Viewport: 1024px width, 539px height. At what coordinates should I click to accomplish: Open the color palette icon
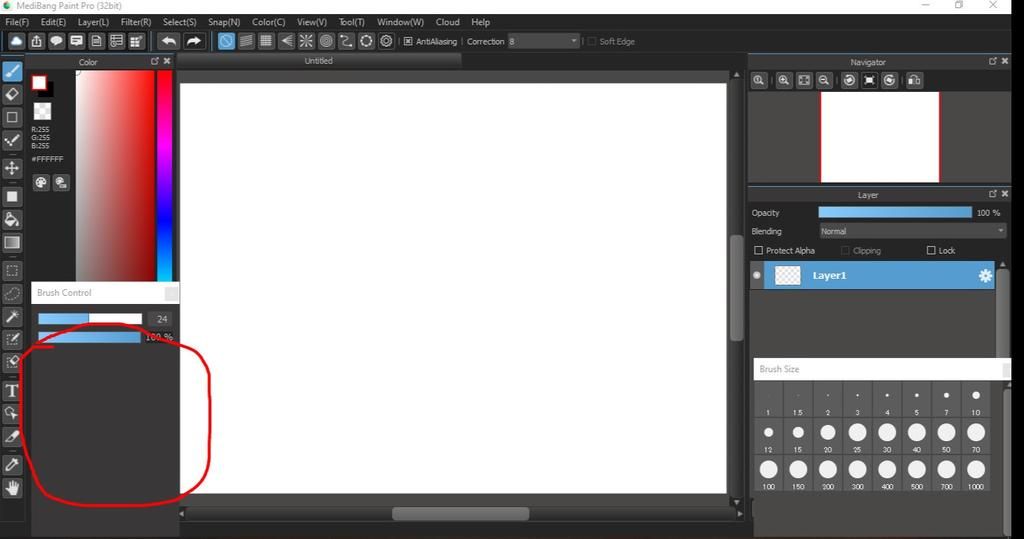[41, 183]
